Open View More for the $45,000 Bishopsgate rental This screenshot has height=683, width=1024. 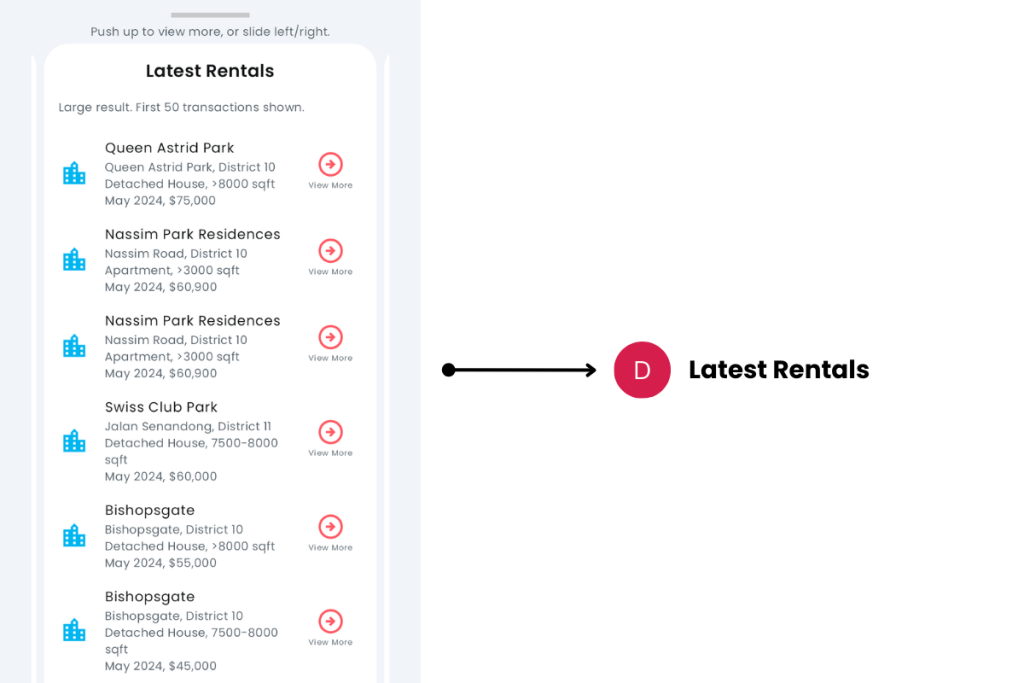coord(330,621)
